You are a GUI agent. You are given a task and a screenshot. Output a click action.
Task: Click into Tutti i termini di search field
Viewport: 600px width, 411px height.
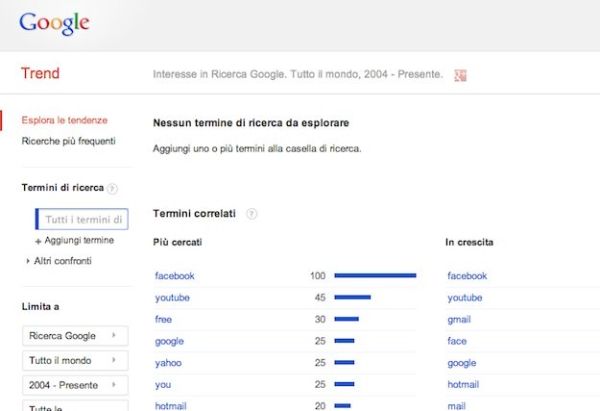[x=83, y=220]
